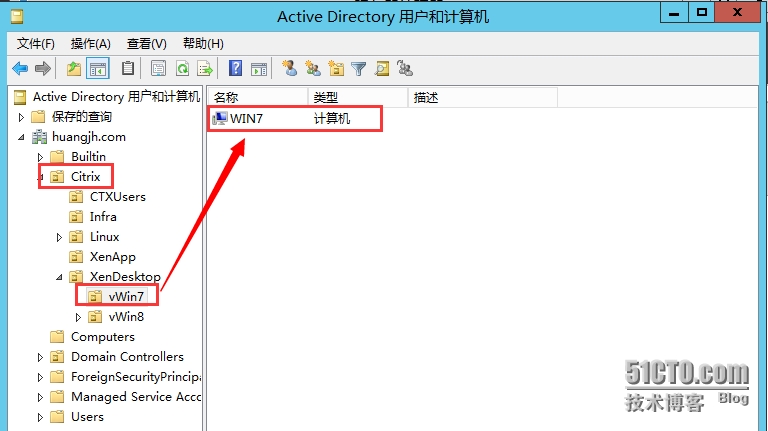
Task: Open Help with the blue question mark icon
Action: 235,69
